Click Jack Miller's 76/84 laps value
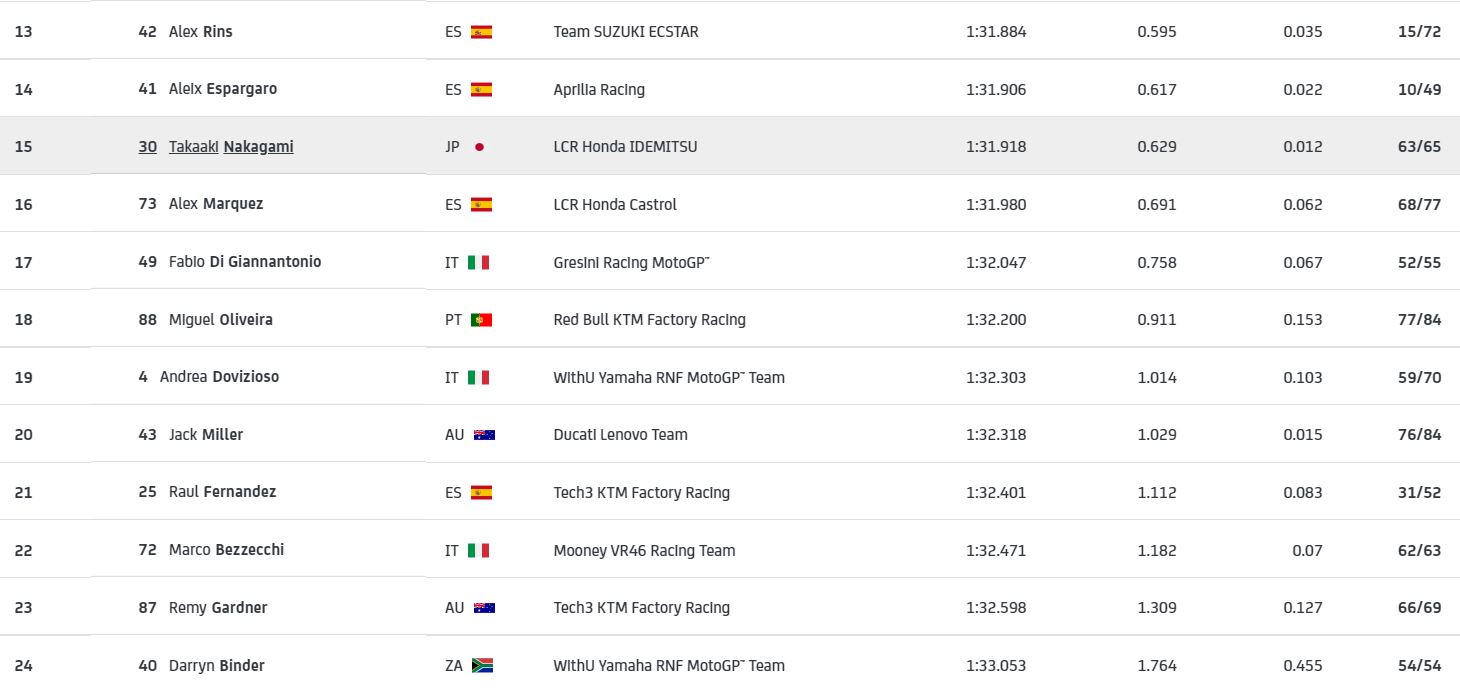 pyautogui.click(x=1419, y=435)
